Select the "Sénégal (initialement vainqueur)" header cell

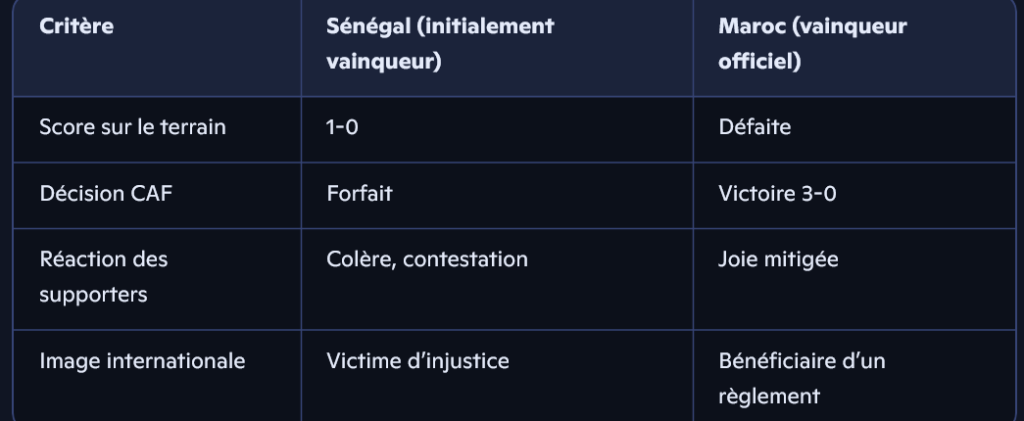[440, 43]
